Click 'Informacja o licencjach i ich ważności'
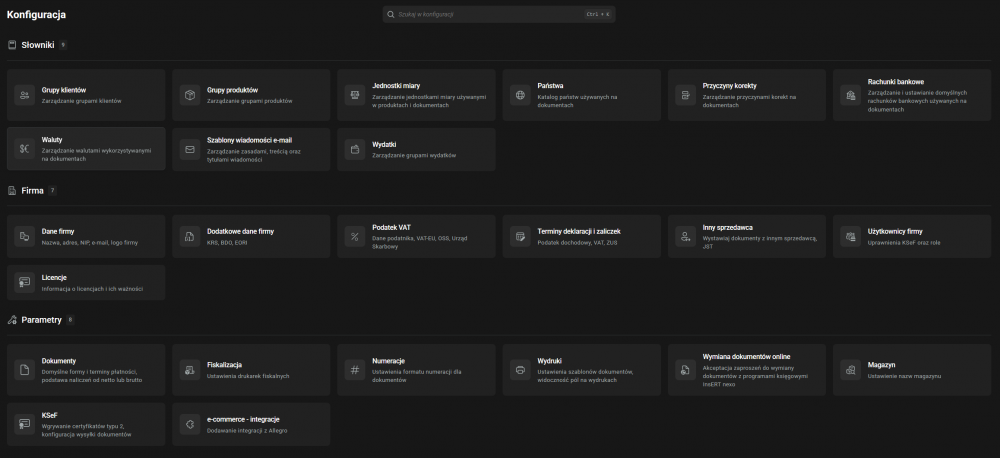The width and height of the screenshot is (1000, 458). [x=92, y=289]
